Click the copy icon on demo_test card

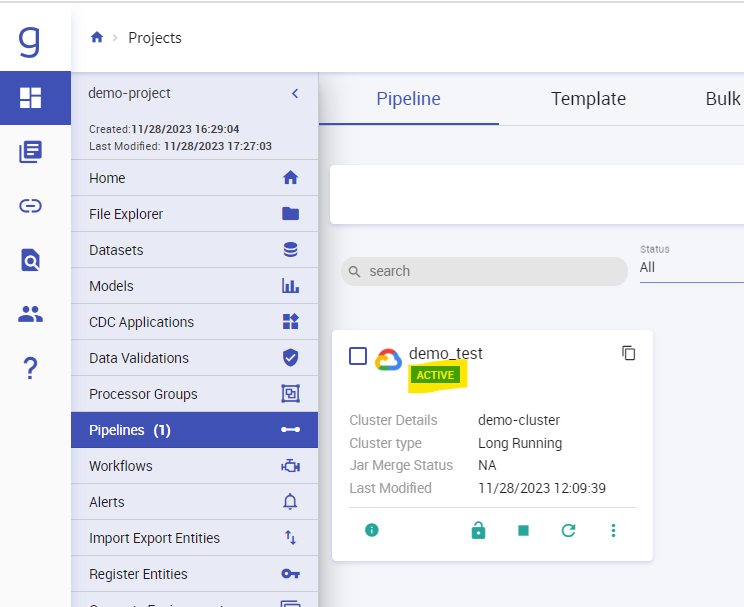[x=628, y=353]
